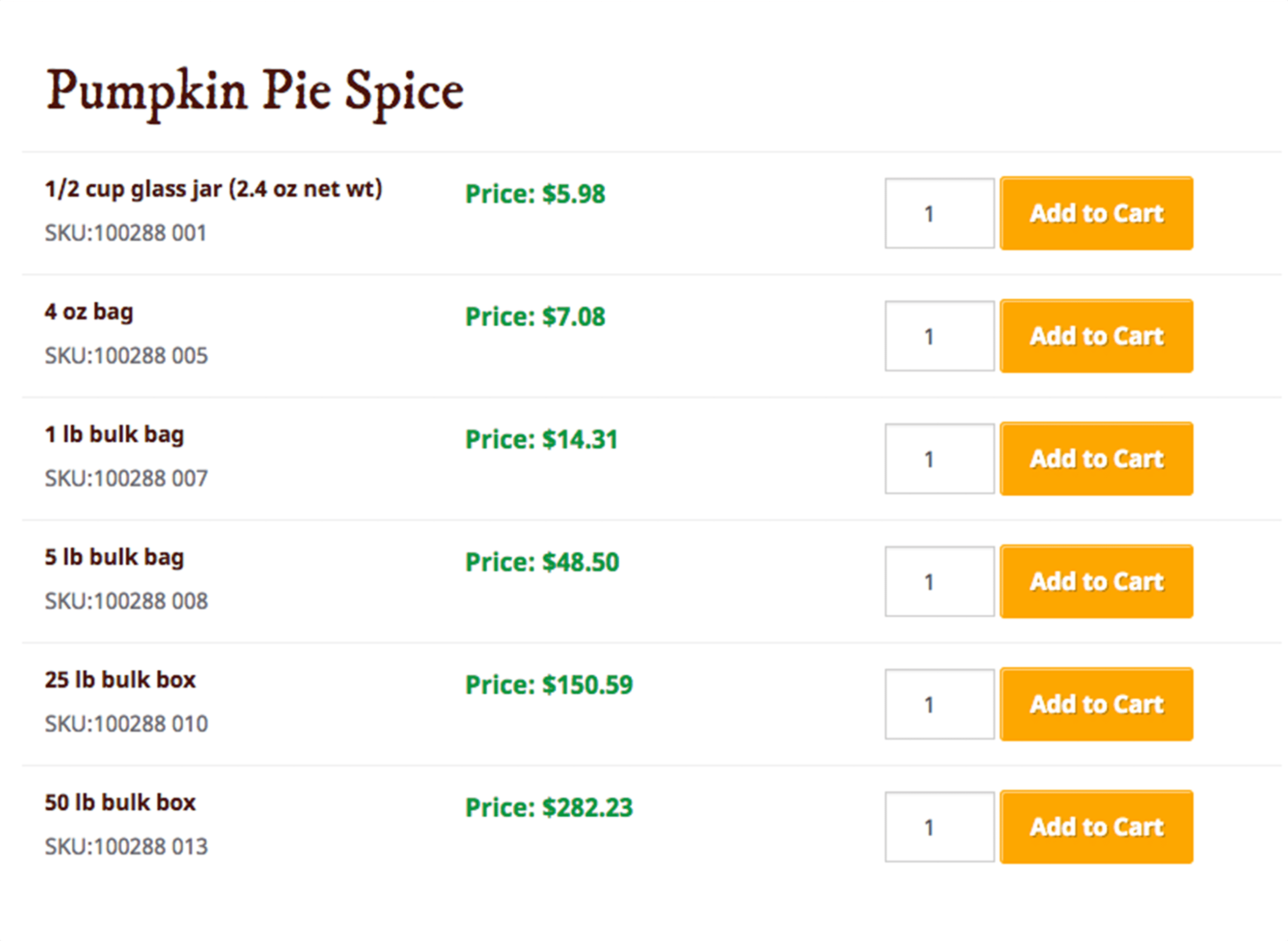Click the Pumpkin Pie Spice heading
This screenshot has width=1288, height=941.
point(255,91)
